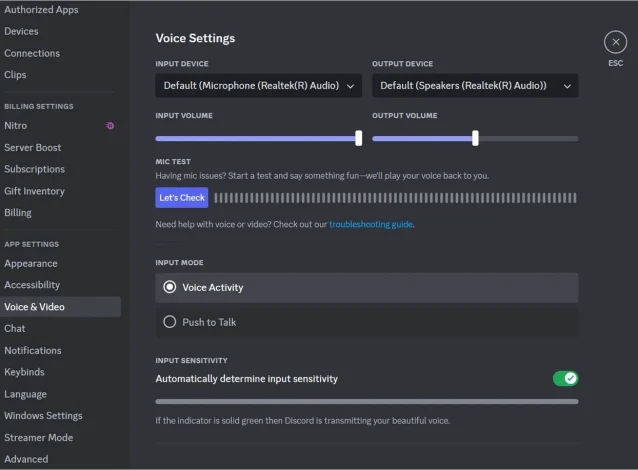Select Streamer Mode in sidebar

point(38,437)
